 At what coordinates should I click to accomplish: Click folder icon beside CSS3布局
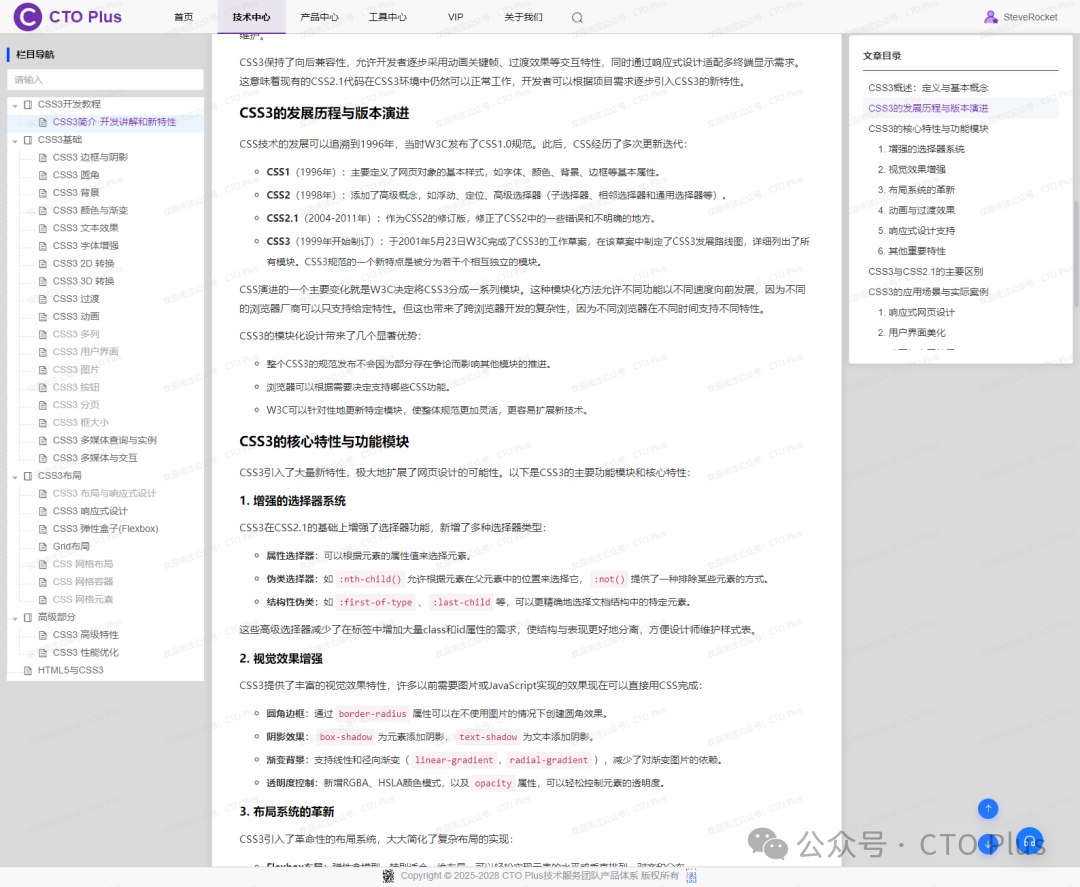point(28,476)
